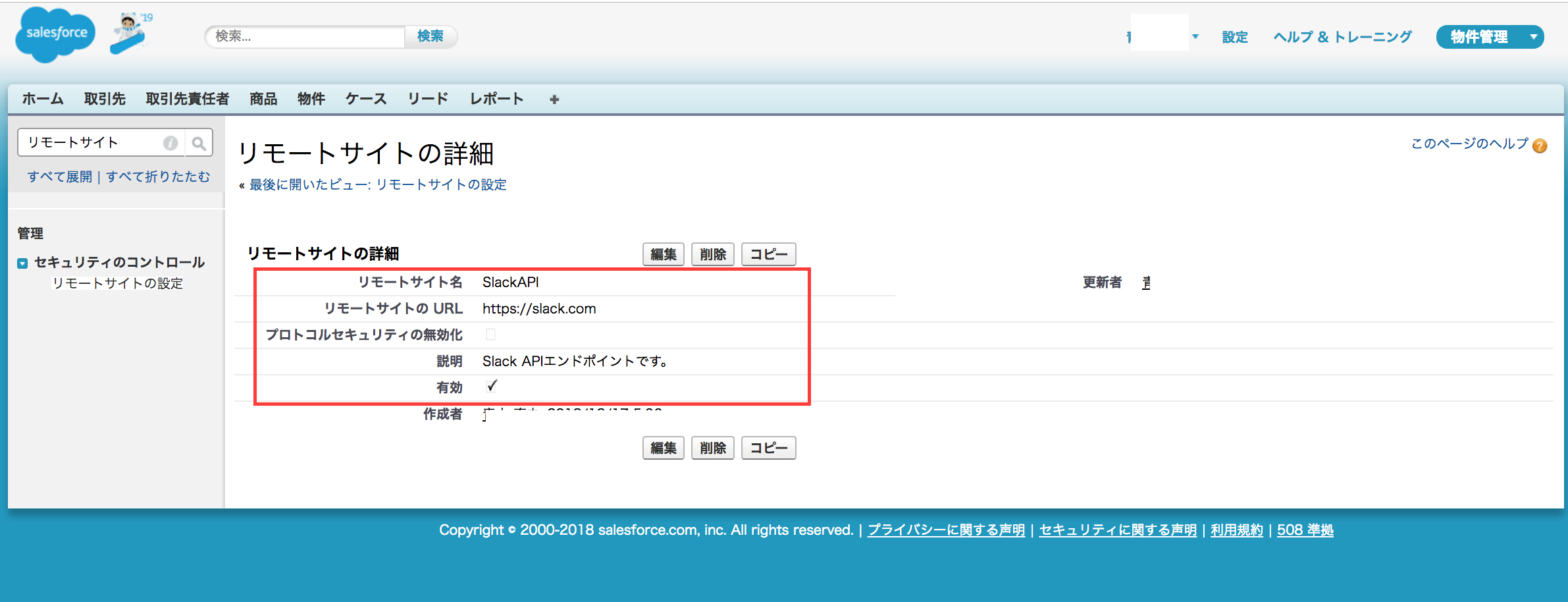
Task: Open the user name dropdown arrow
Action: pos(1195,37)
